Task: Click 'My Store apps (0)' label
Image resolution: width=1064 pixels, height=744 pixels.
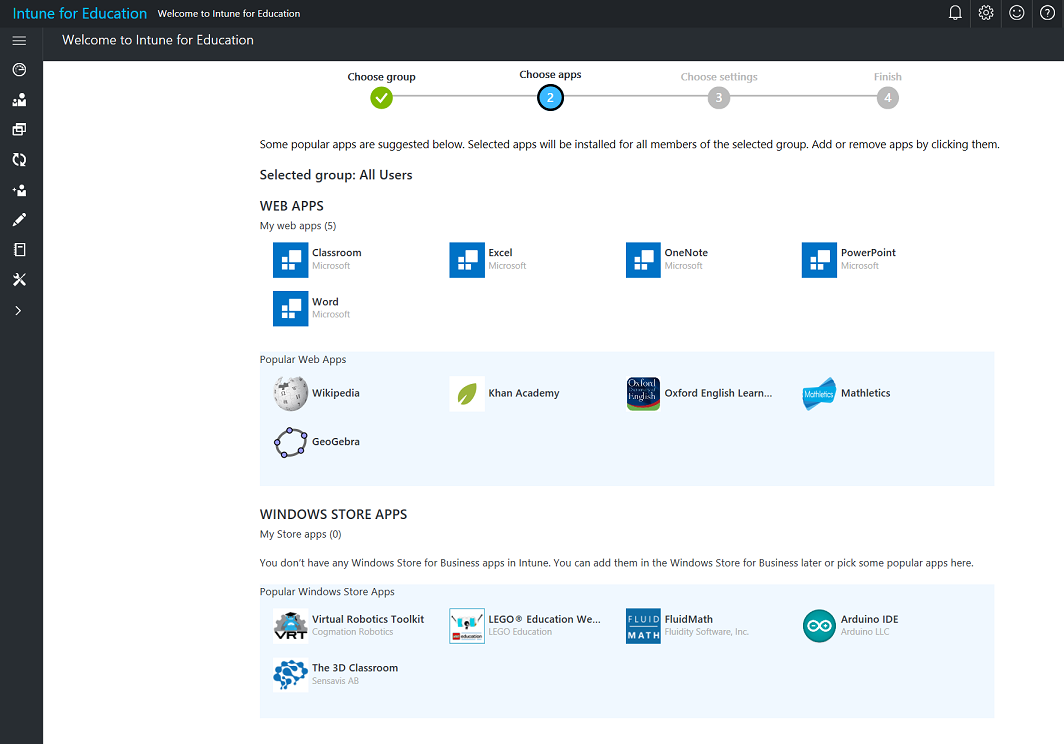Action: [301, 534]
